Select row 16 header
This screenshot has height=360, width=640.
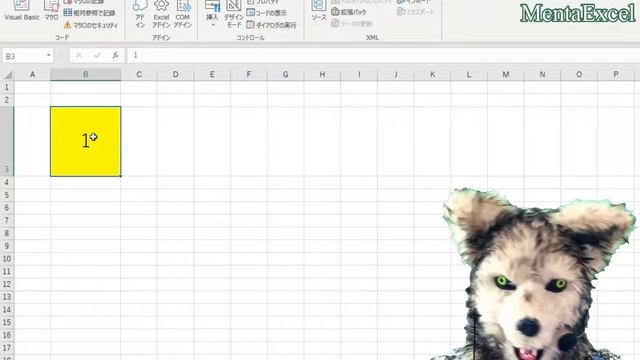coord(7,335)
